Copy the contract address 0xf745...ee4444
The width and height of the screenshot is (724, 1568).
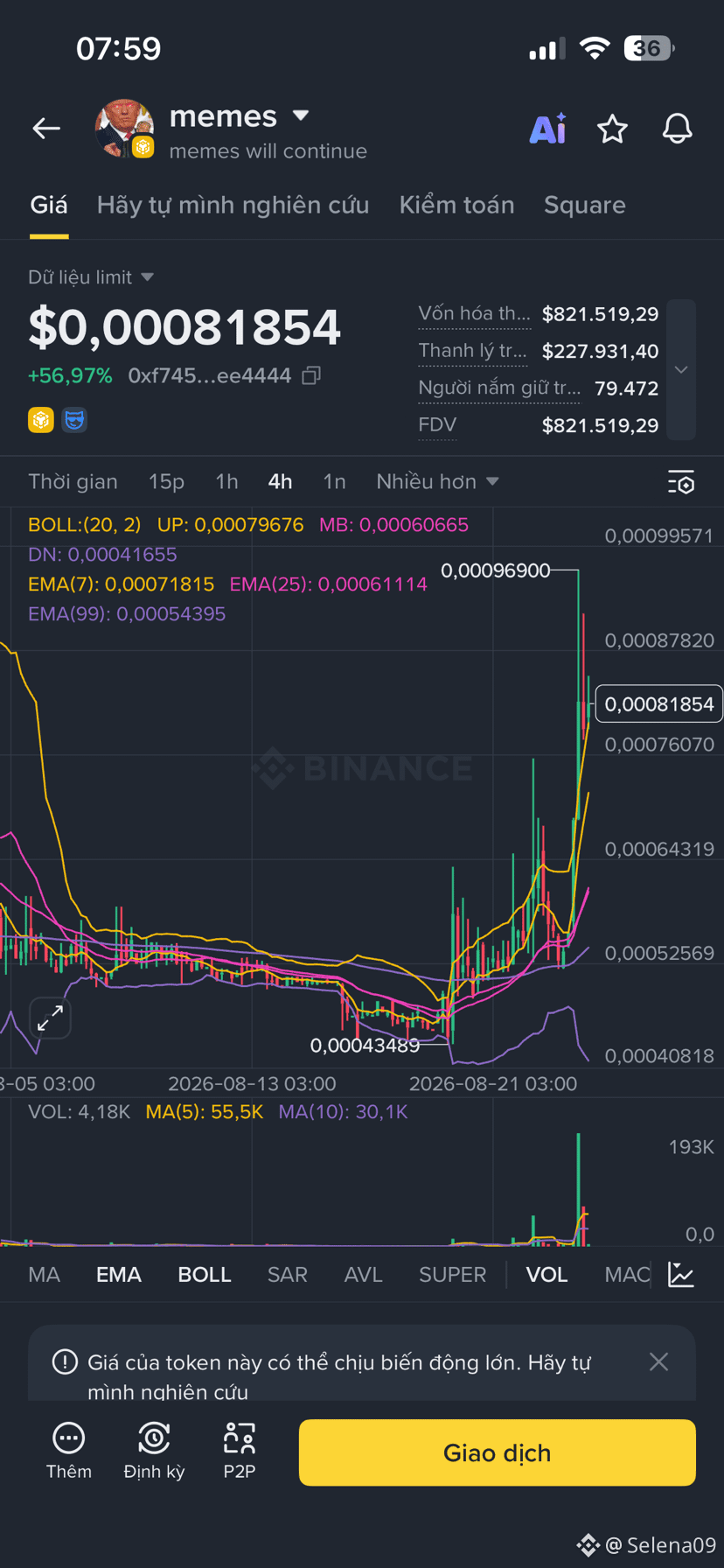click(x=311, y=375)
